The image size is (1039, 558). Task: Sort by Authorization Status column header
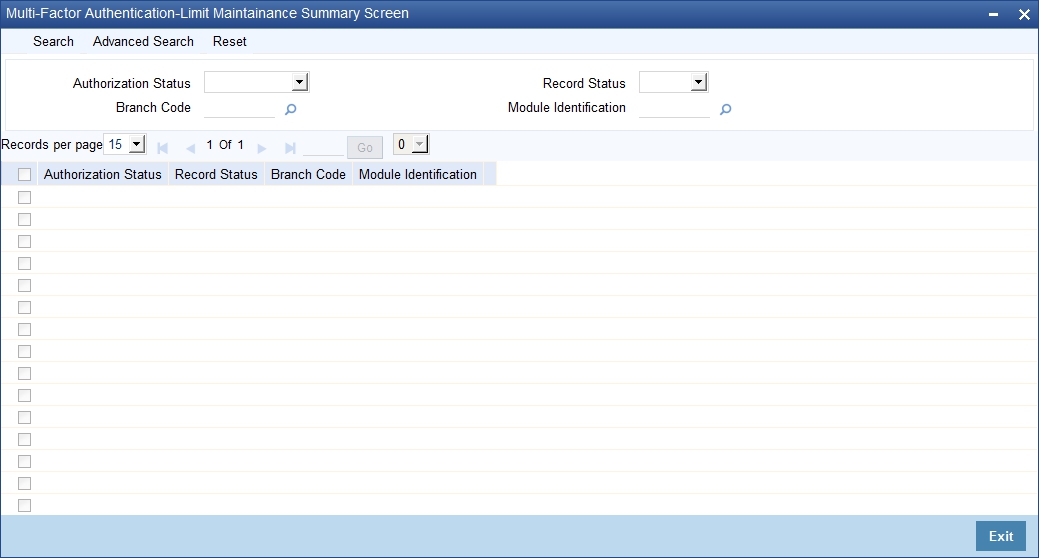[103, 174]
